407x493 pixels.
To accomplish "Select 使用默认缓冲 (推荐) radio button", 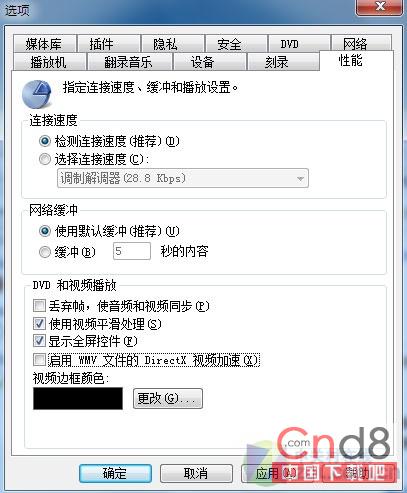I will tap(45, 231).
